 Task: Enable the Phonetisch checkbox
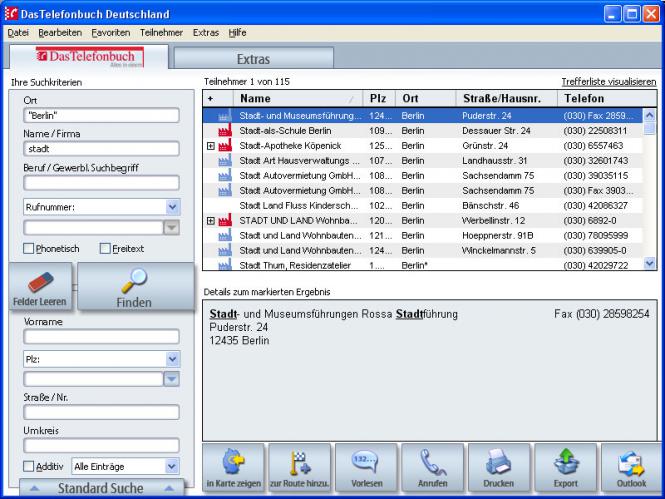[x=29, y=248]
